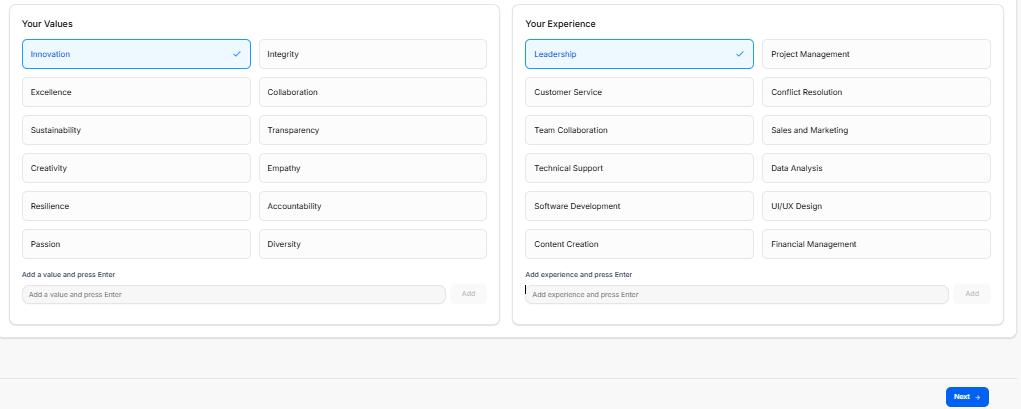Click Add button beside experience input
1021x409 pixels.
point(972,294)
